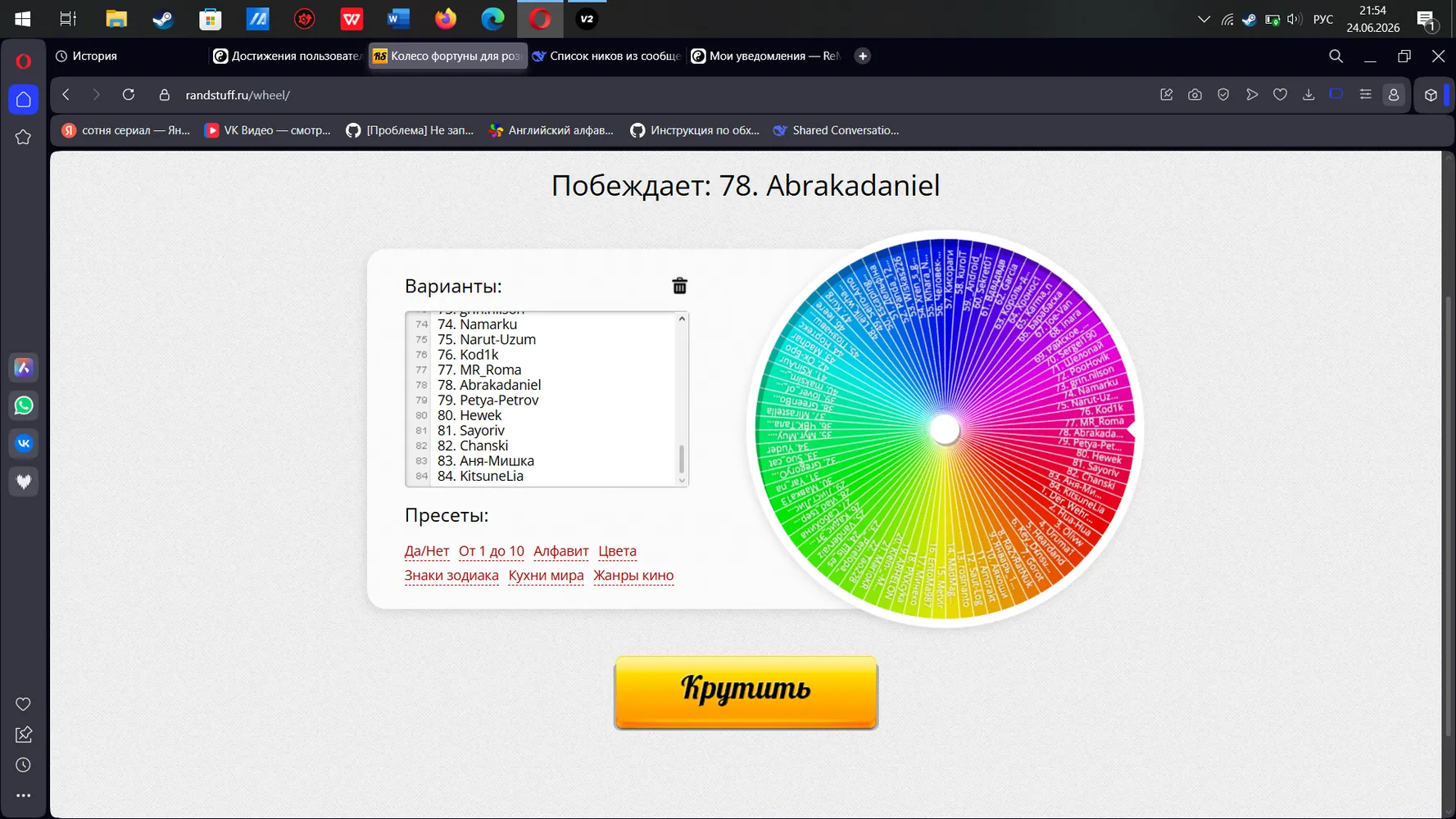The height and width of the screenshot is (819, 1456).
Task: Open the Easy setup menu icon
Action: 1365,95
